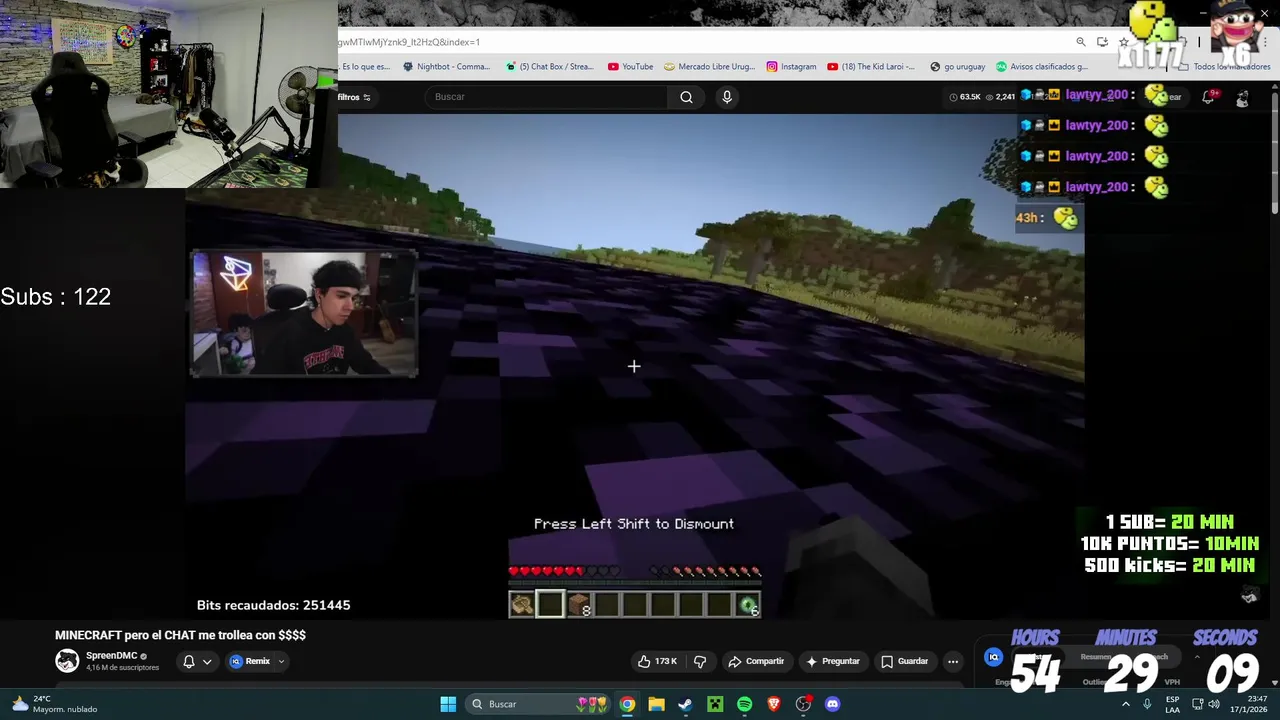1280x720 pixels.
Task: Open Chat Box / Streamlabs bookmark
Action: pos(549,67)
